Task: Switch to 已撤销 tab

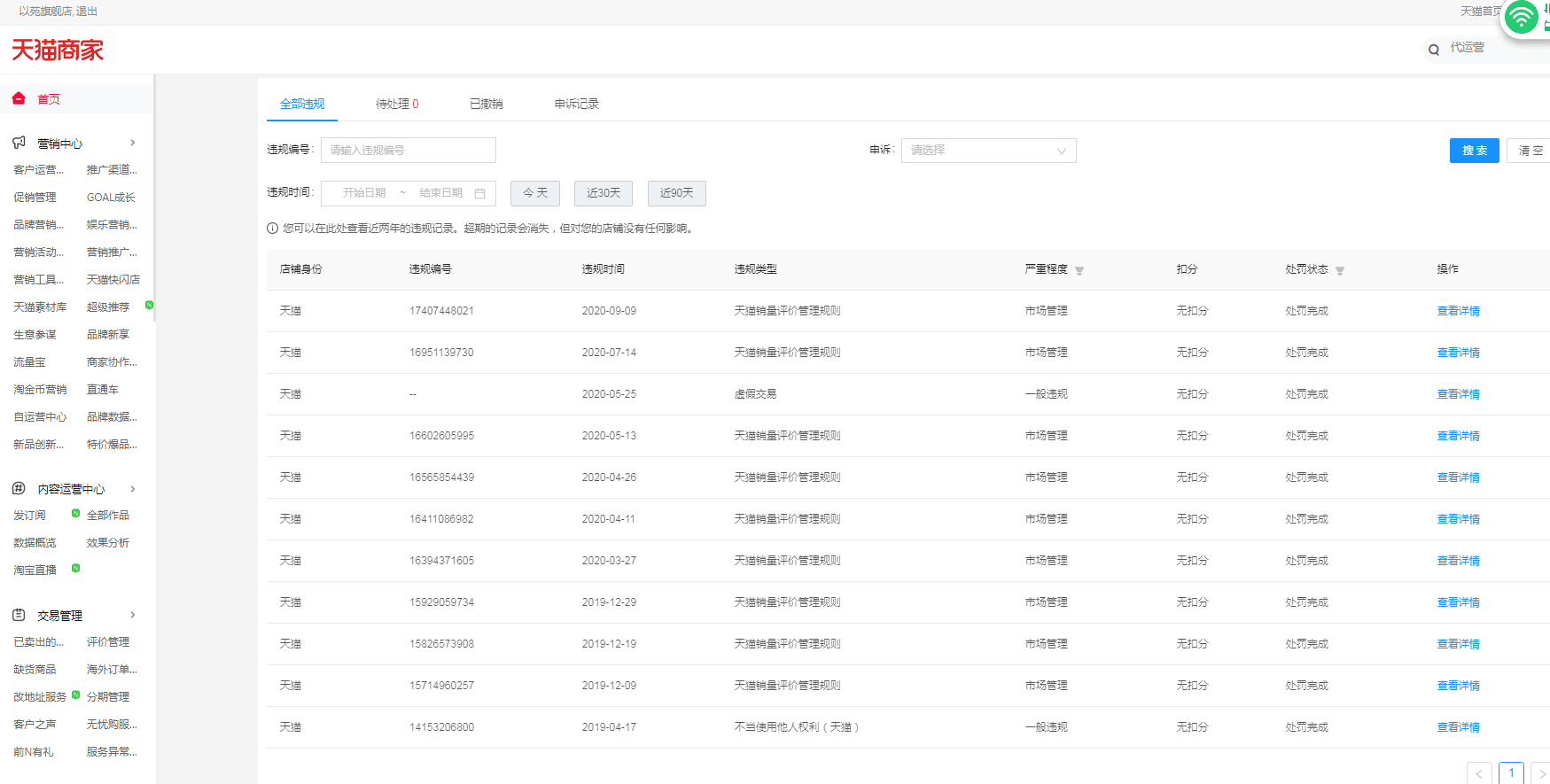Action: (x=487, y=104)
